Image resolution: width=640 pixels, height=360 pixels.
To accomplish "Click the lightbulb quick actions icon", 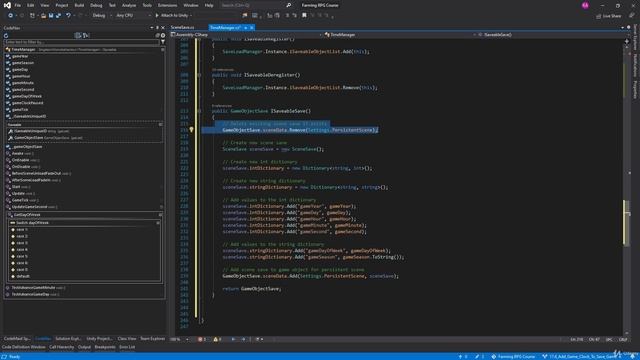I will click(191, 130).
